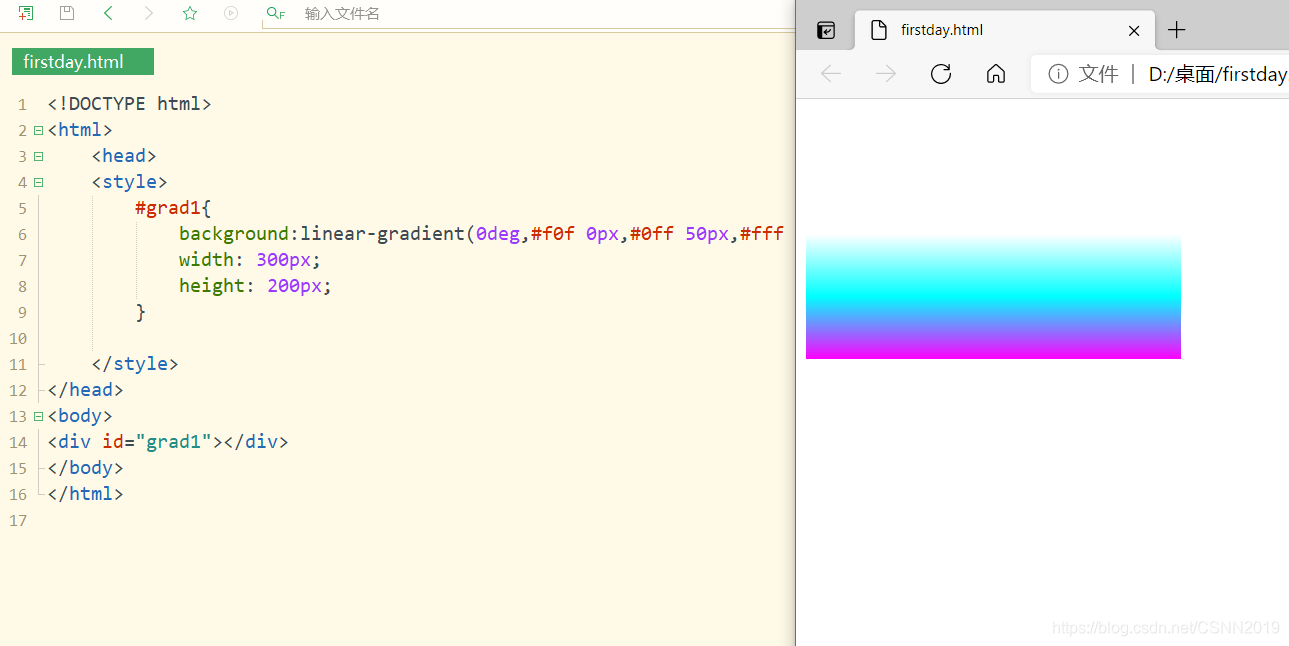The image size is (1289, 646).
Task: Click the save file icon in the editor
Action: [x=67, y=13]
